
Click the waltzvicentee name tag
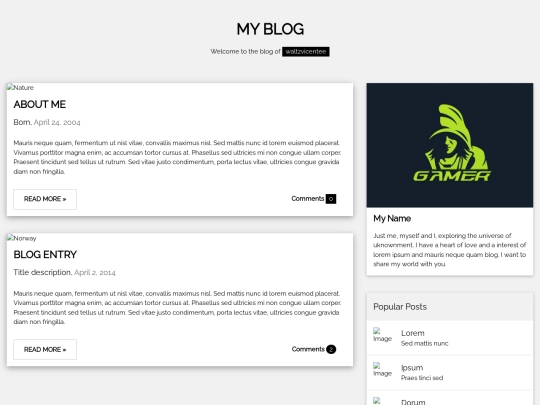(x=306, y=52)
